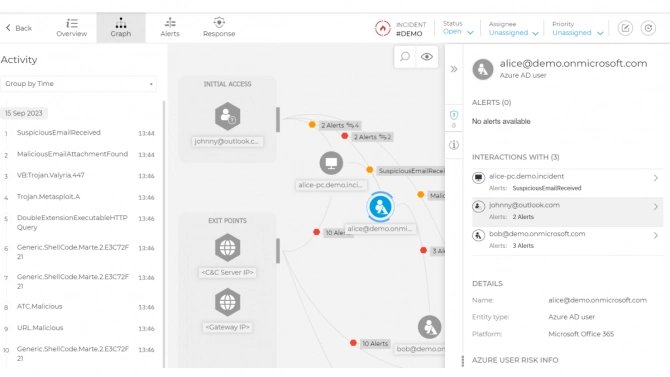Open the Group by Time dropdown
The image size is (670, 377).
coord(79,84)
